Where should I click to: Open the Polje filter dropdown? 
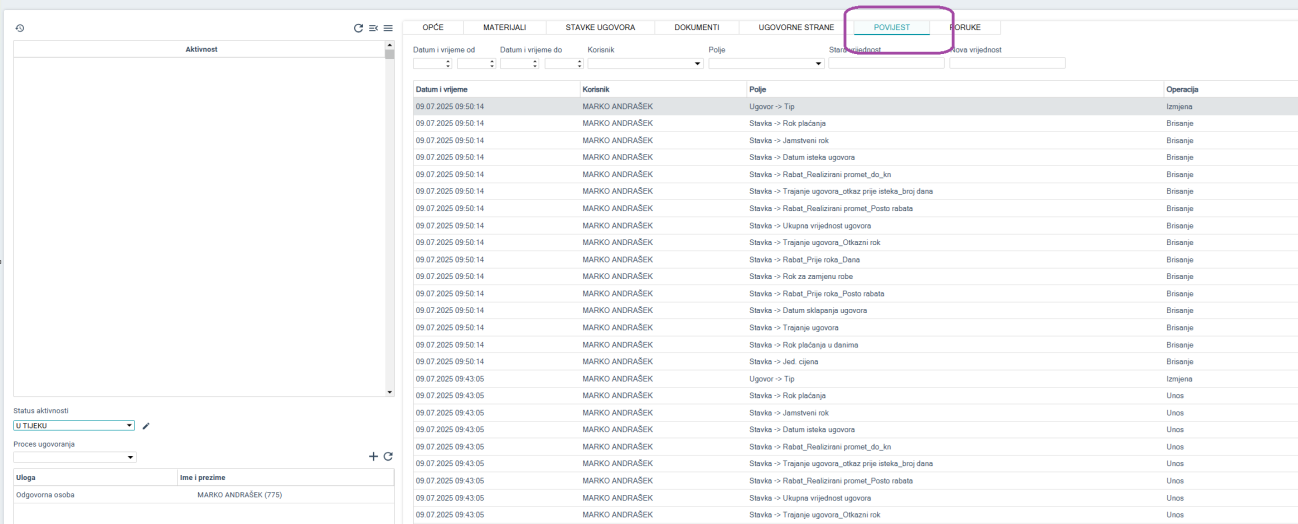pyautogui.click(x=765, y=63)
